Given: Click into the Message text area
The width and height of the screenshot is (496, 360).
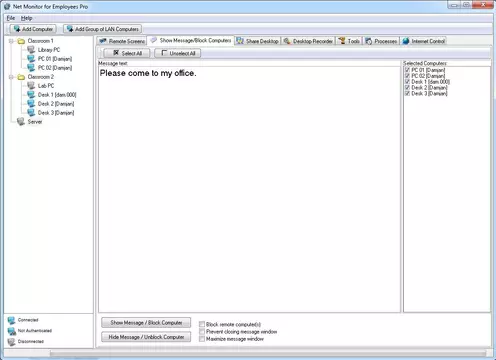Looking at the screenshot, I should coord(249,189).
